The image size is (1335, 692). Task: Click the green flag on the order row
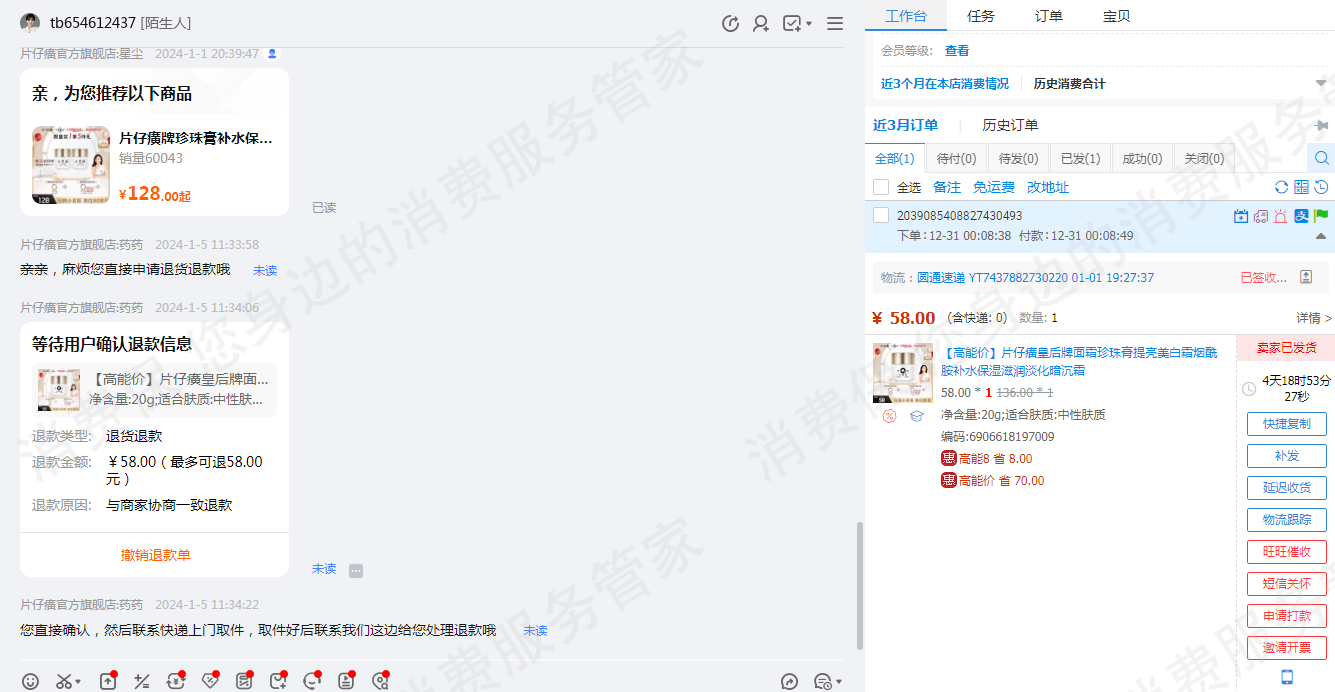(1321, 215)
